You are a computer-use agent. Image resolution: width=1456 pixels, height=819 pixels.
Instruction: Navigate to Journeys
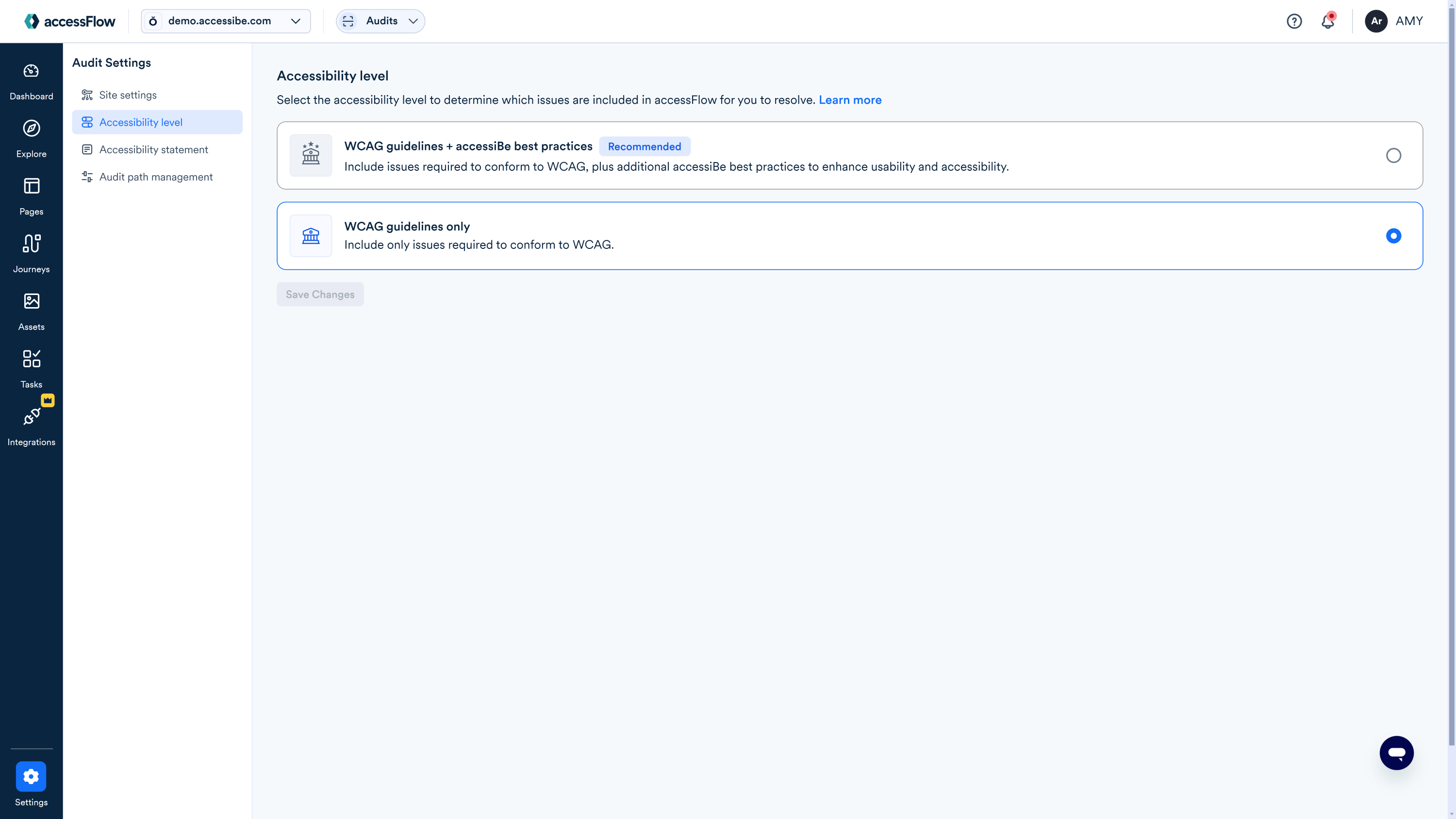pos(31,253)
